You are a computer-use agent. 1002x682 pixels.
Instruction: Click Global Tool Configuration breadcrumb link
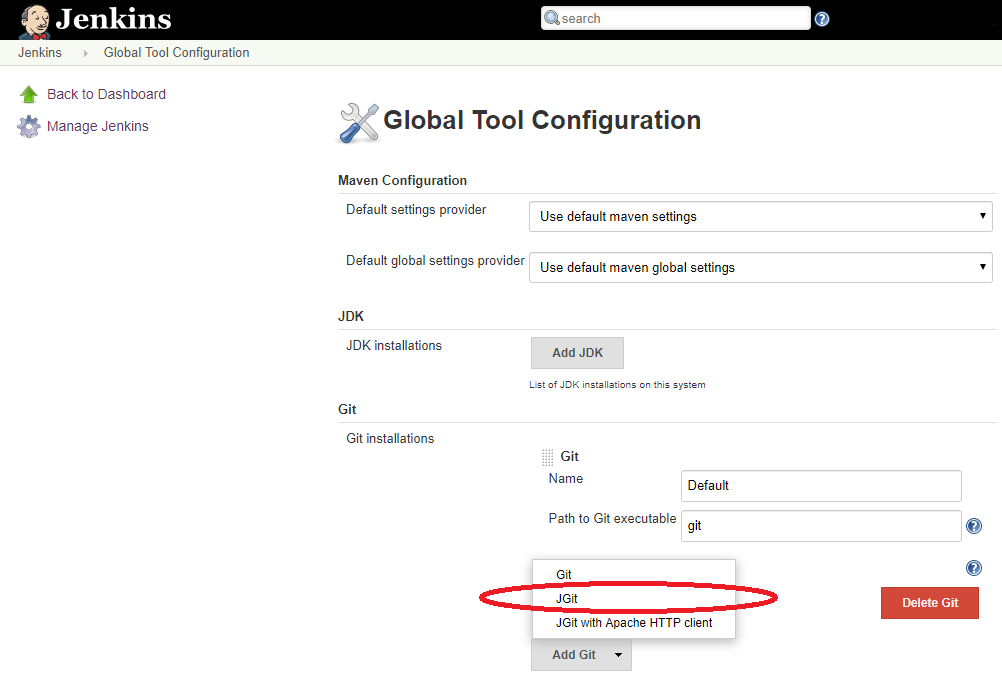[176, 52]
